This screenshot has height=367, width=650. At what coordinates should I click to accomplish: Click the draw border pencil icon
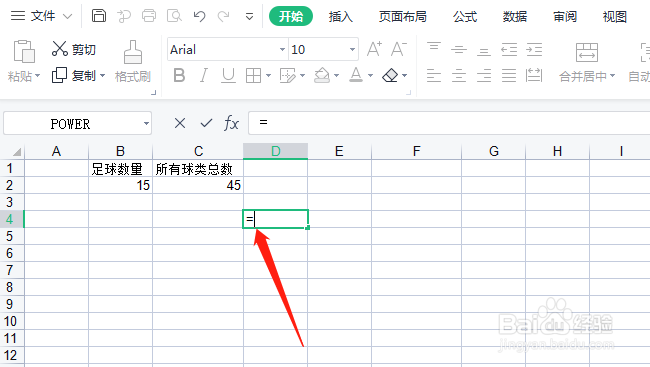pos(288,76)
